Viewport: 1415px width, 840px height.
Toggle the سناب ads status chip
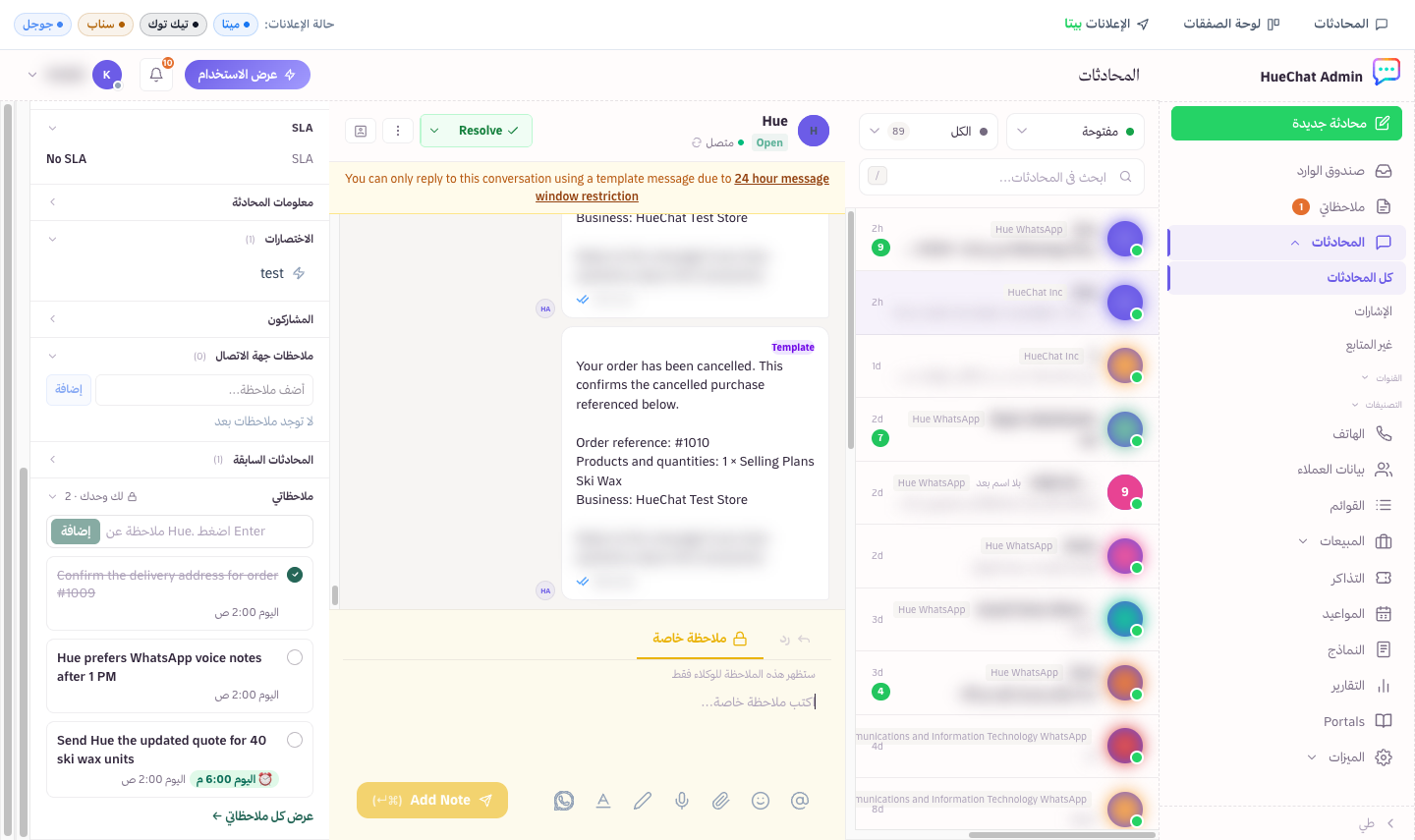click(106, 24)
